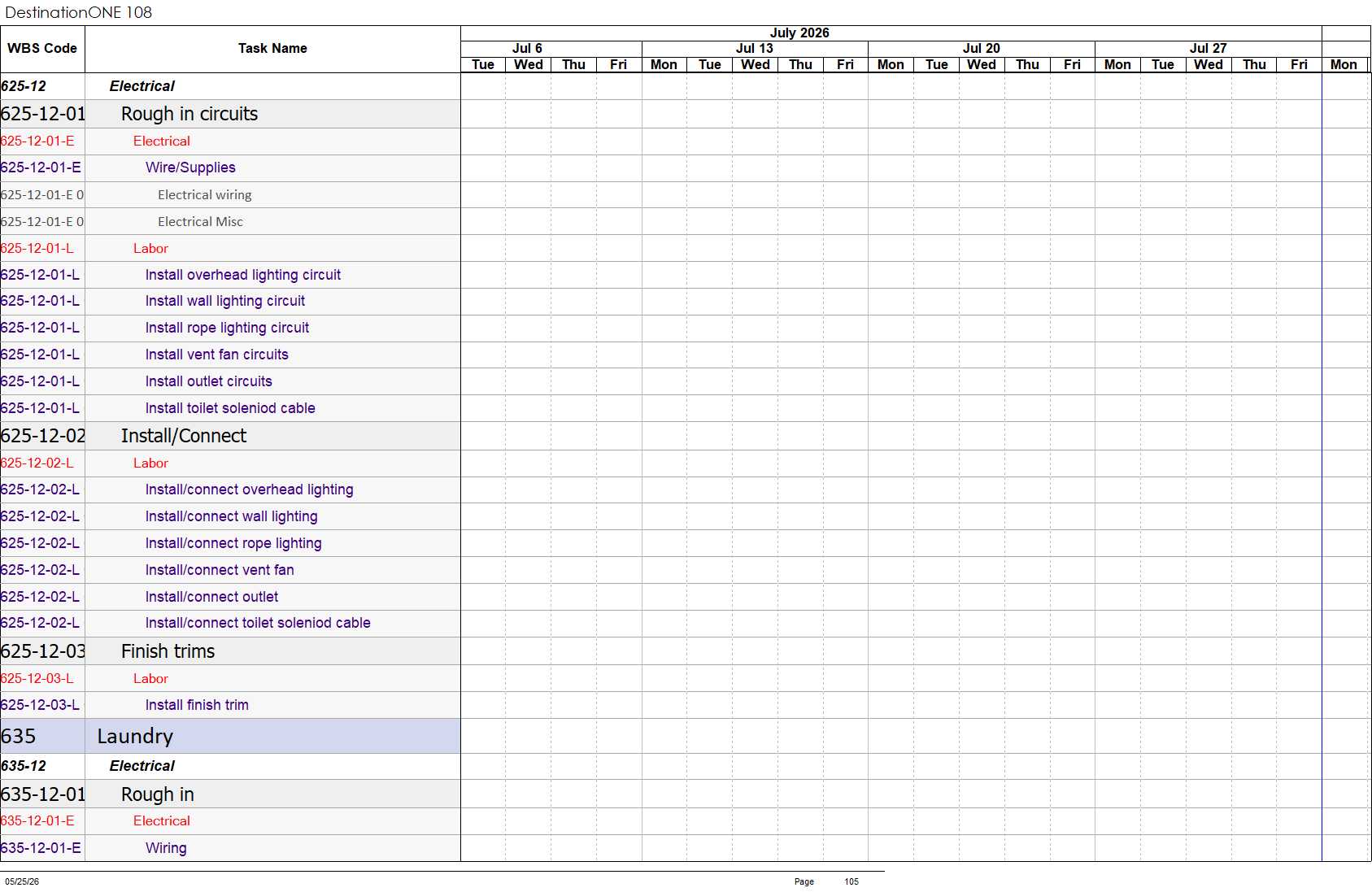Click Mon under the Jul 20 week
The image size is (1372, 892).
891,65
